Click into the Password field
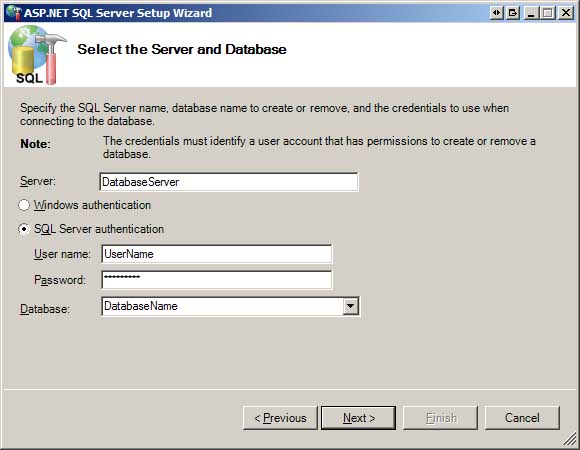Screen dimensions: 580x450 point(217,280)
